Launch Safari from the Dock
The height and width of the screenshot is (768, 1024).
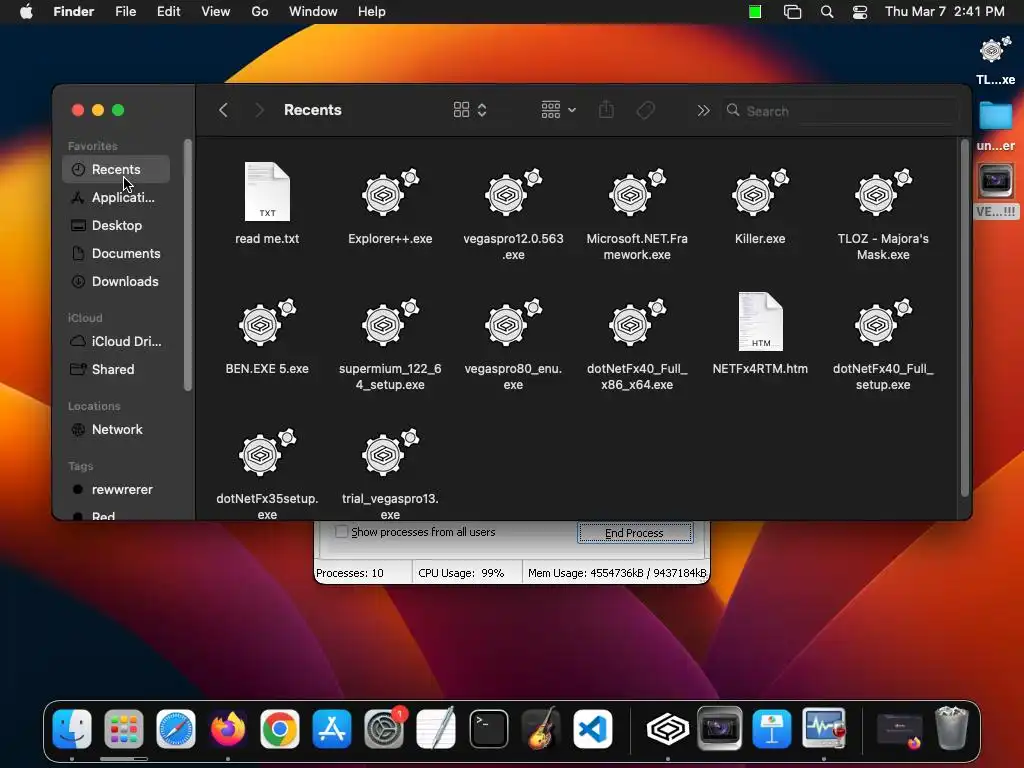coord(176,728)
